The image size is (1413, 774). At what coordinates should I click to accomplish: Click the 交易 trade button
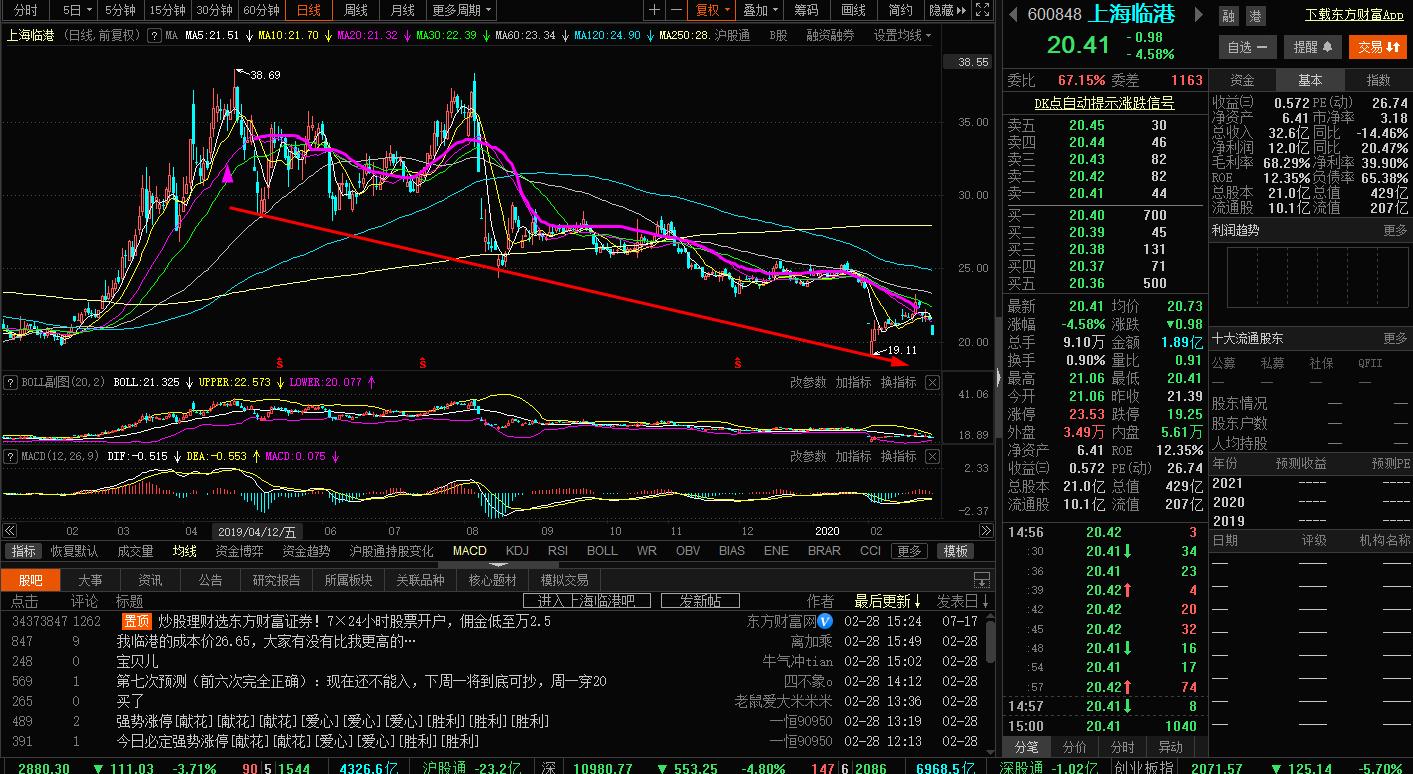[1377, 47]
